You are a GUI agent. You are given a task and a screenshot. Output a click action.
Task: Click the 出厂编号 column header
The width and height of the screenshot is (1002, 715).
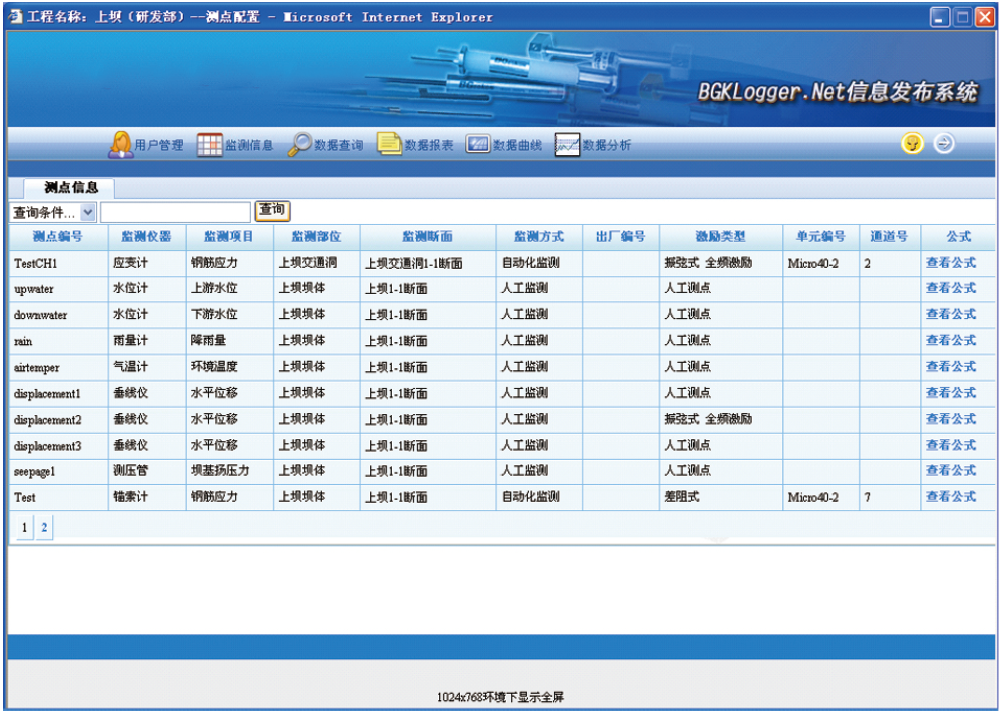(x=620, y=236)
